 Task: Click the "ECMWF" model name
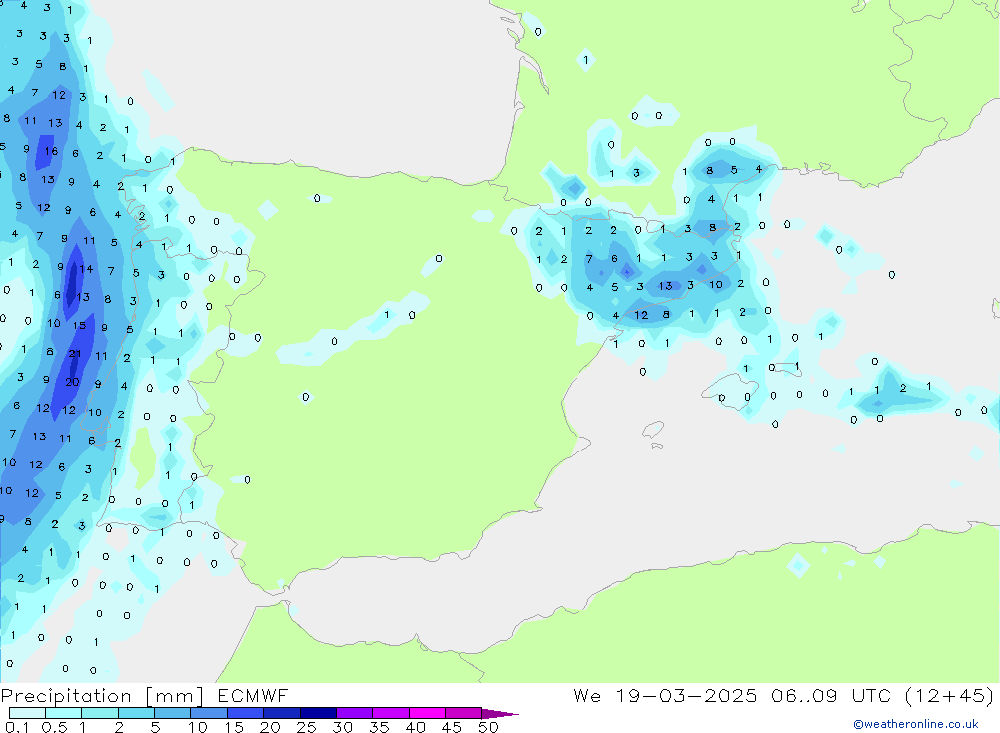253,696
